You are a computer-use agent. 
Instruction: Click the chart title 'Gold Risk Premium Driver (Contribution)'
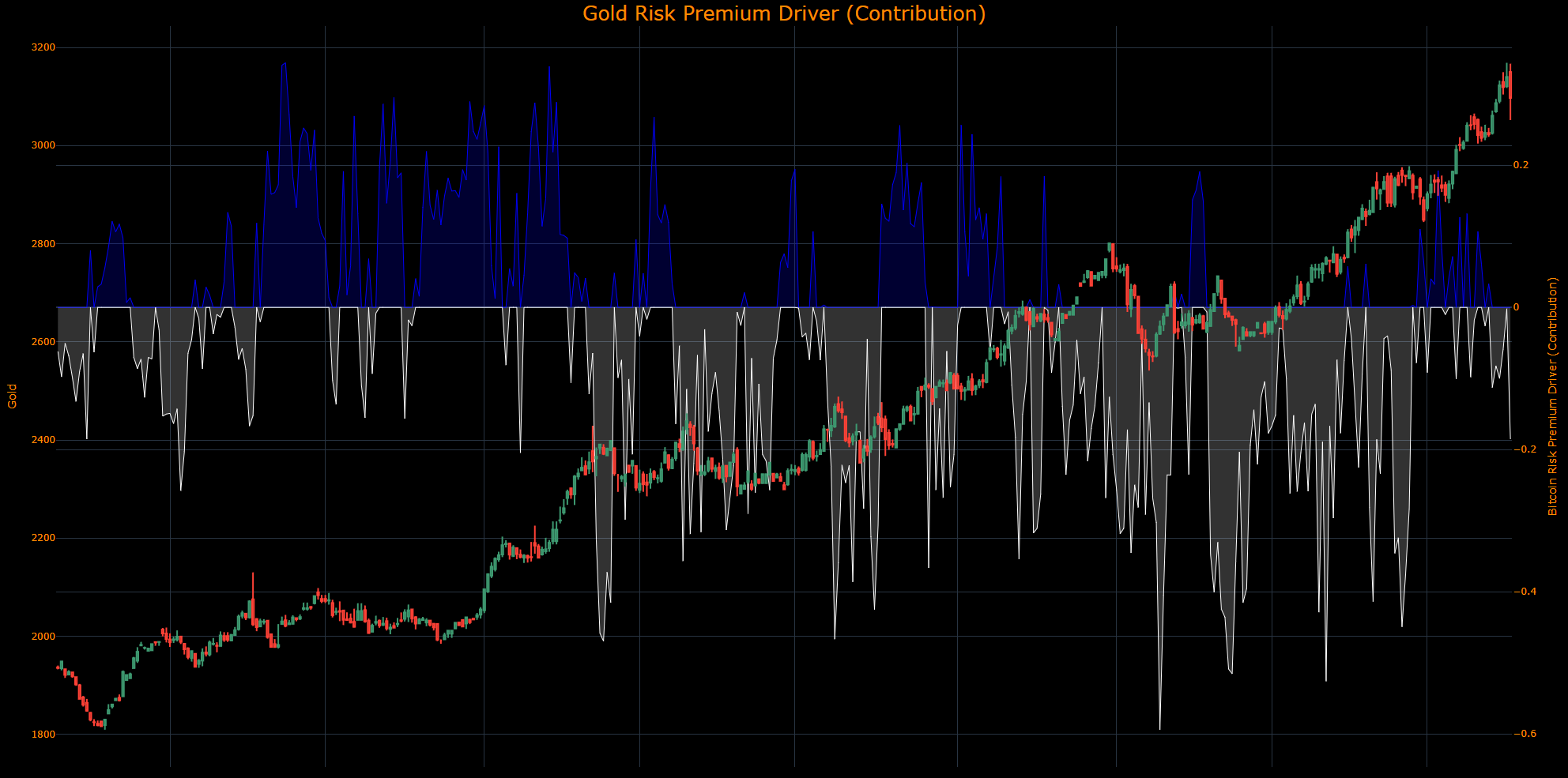point(784,14)
